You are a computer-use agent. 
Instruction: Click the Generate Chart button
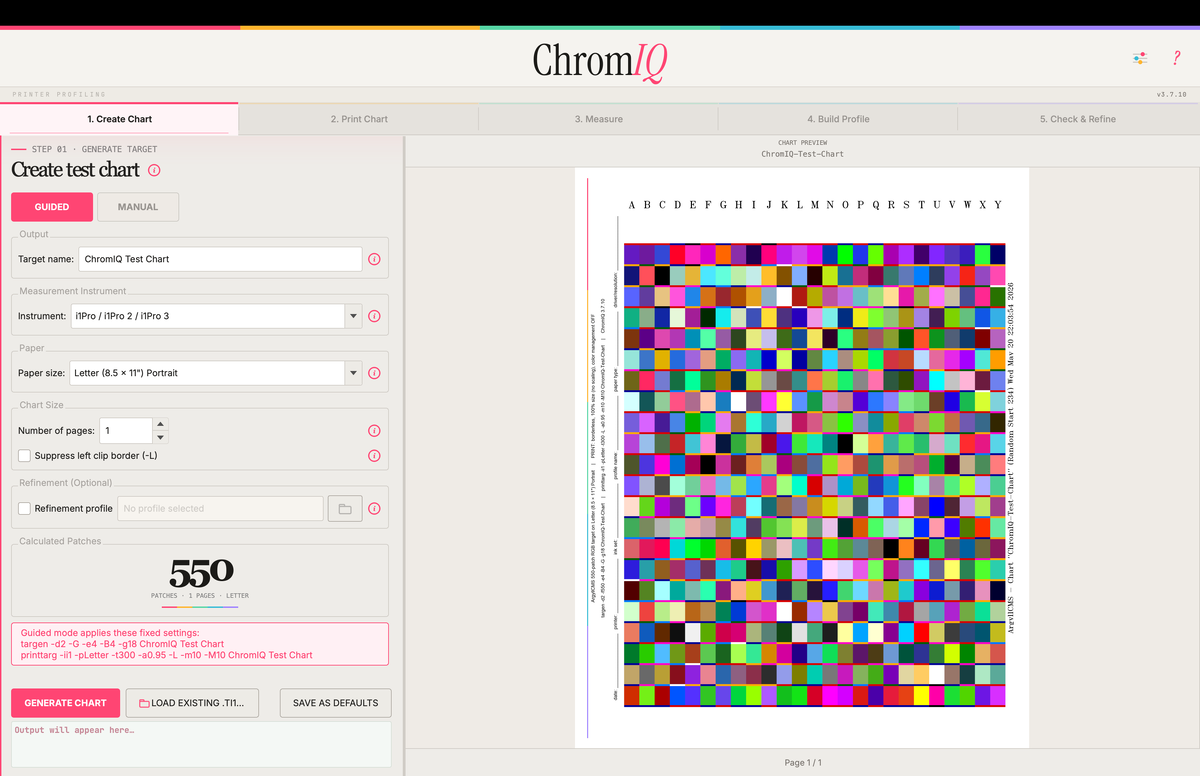pyautogui.click(x=66, y=703)
